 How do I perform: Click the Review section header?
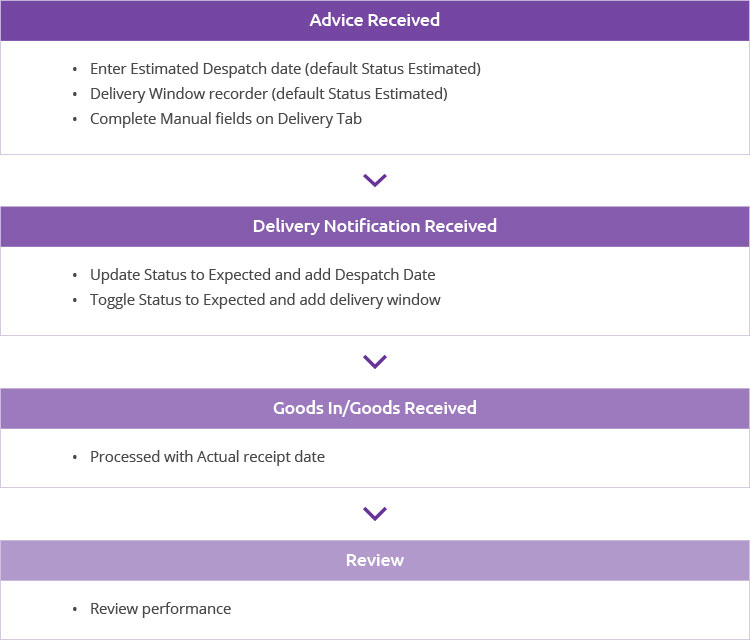click(375, 561)
